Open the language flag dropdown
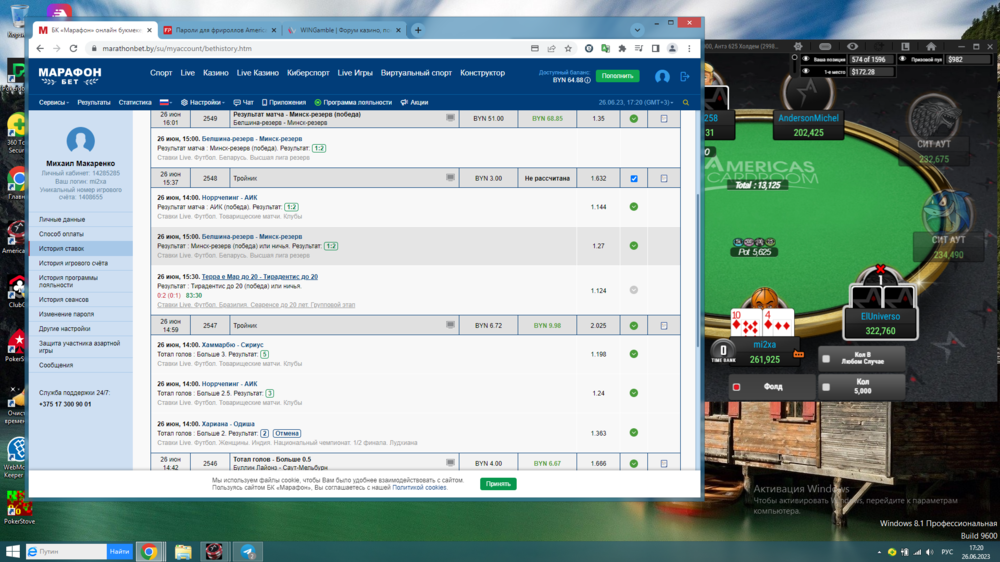The image size is (1000, 562). (165, 102)
